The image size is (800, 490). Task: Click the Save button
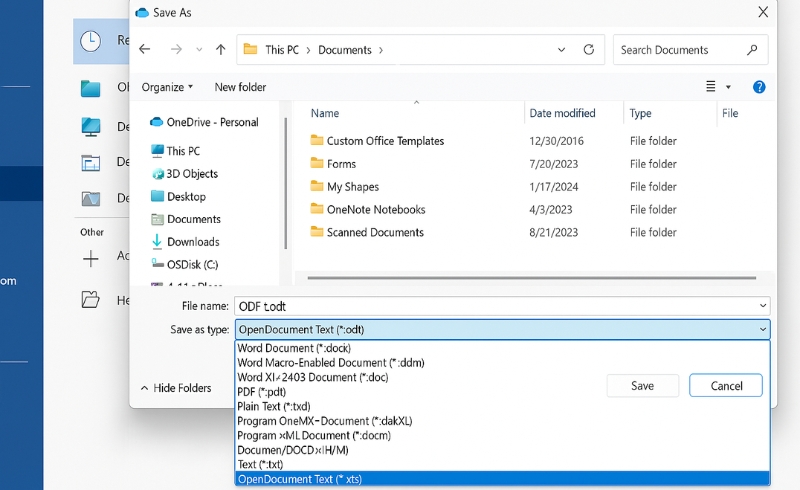642,386
